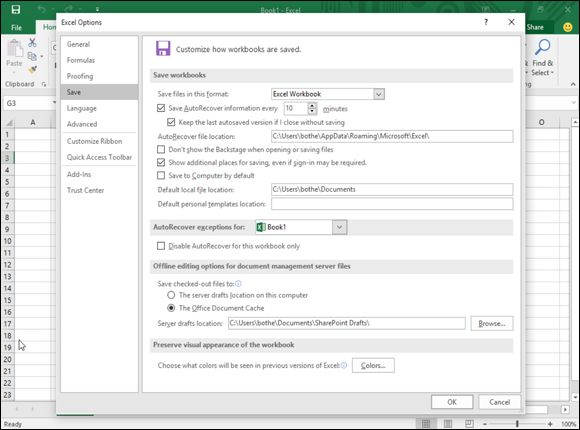
Task: Increase AutoRecover minutes with the up spinner arrow
Action: click(312, 105)
